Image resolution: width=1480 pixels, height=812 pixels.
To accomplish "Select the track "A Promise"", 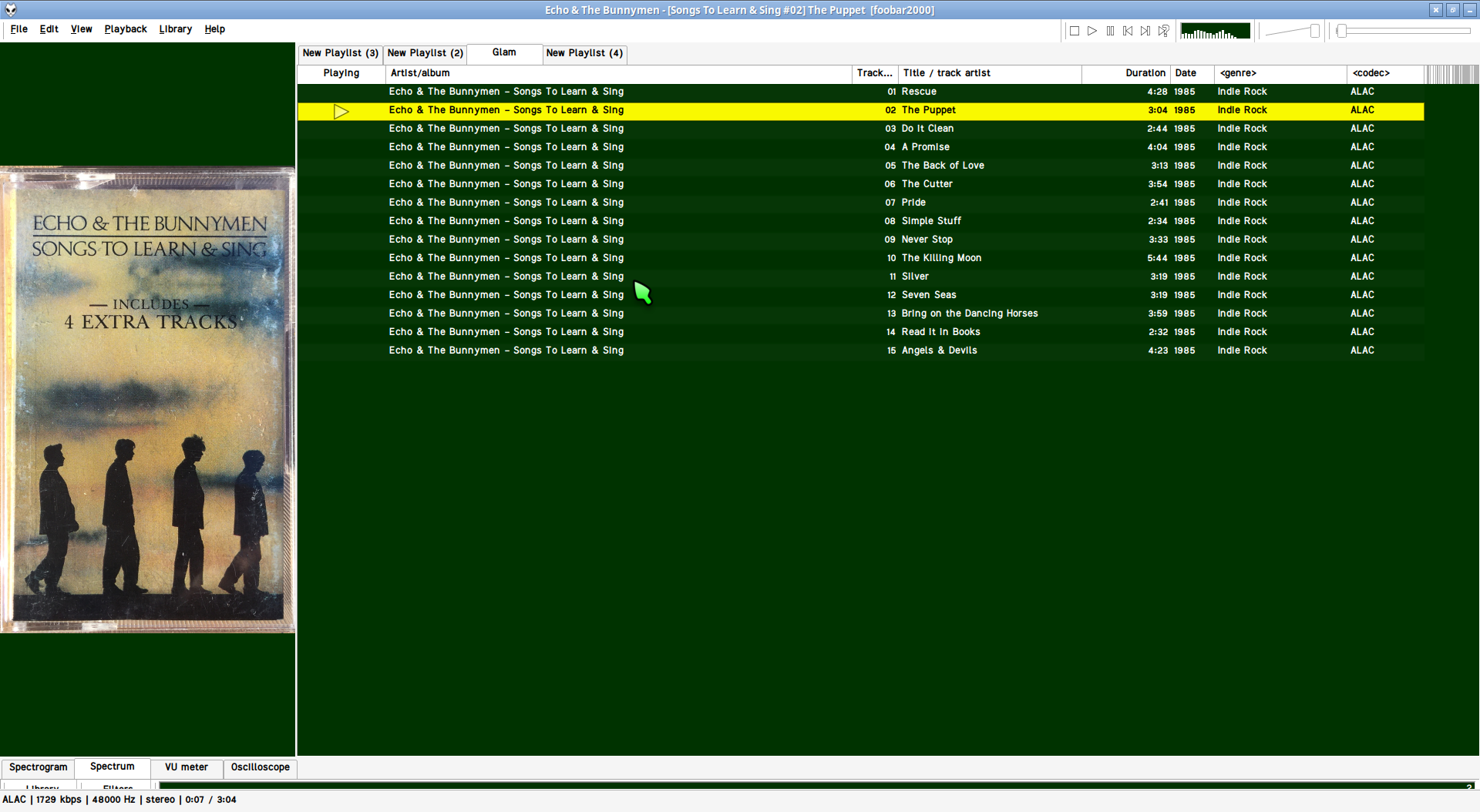I will tap(860, 147).
